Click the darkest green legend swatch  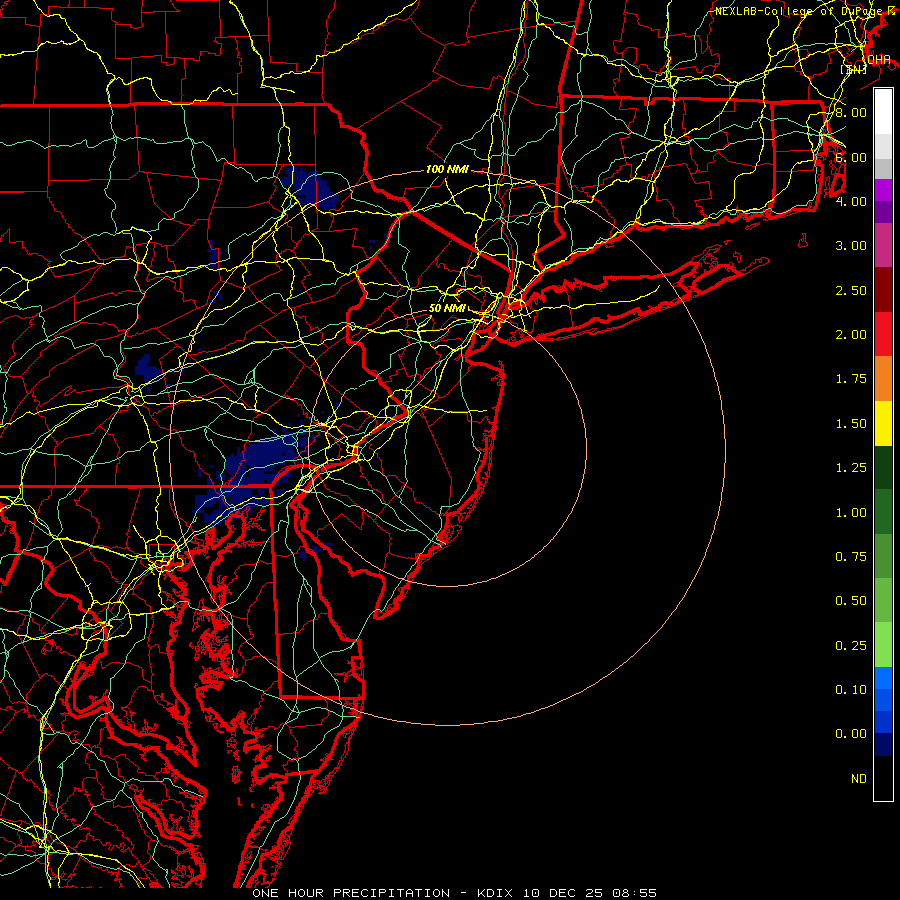point(883,467)
